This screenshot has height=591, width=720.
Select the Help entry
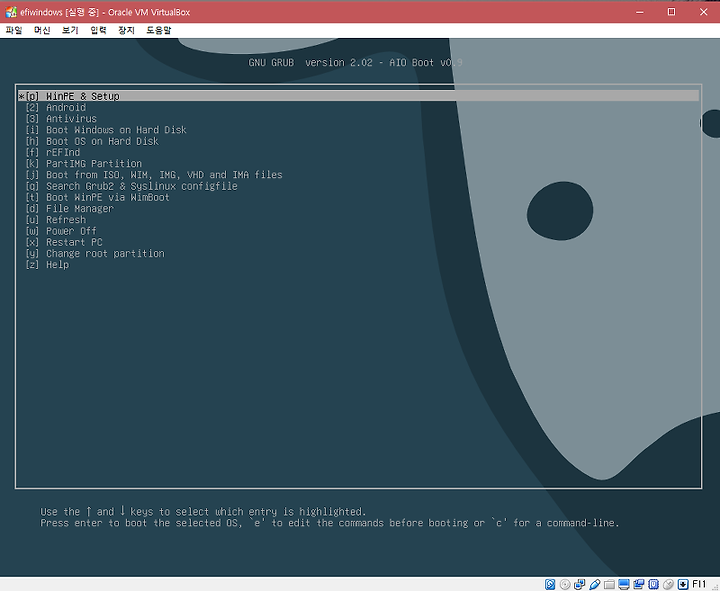pyautogui.click(x=358, y=265)
